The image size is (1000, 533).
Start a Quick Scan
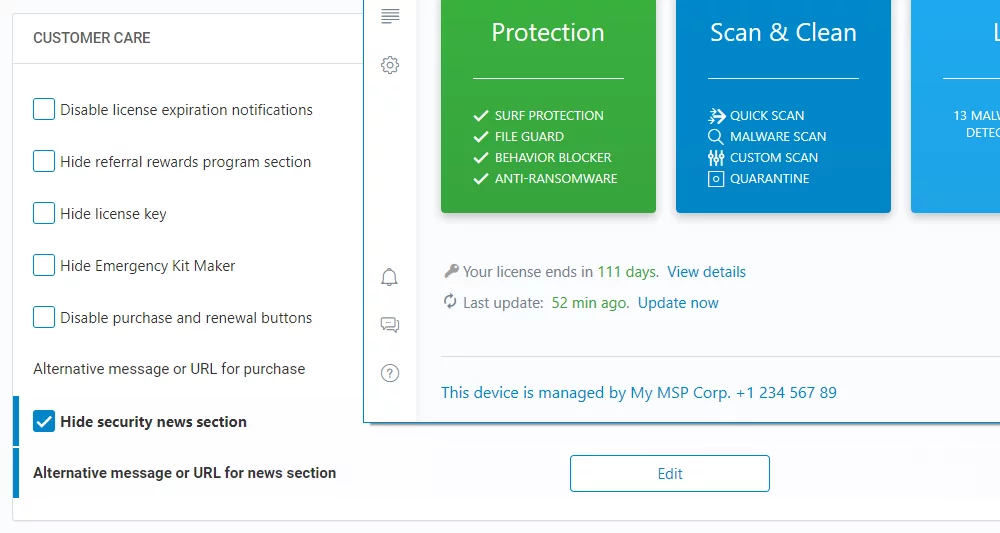(x=766, y=116)
